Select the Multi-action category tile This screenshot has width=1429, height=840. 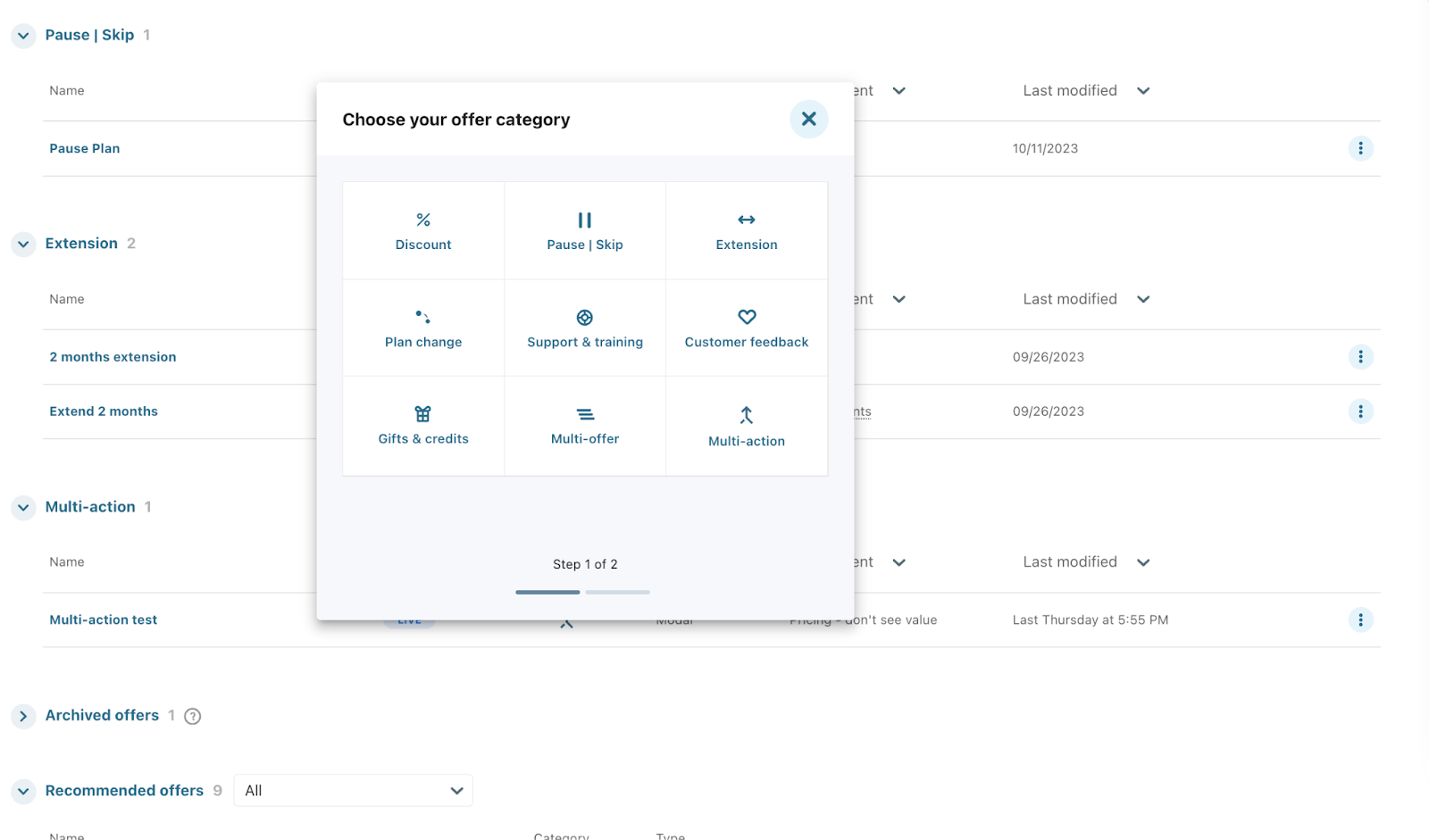pyautogui.click(x=747, y=427)
